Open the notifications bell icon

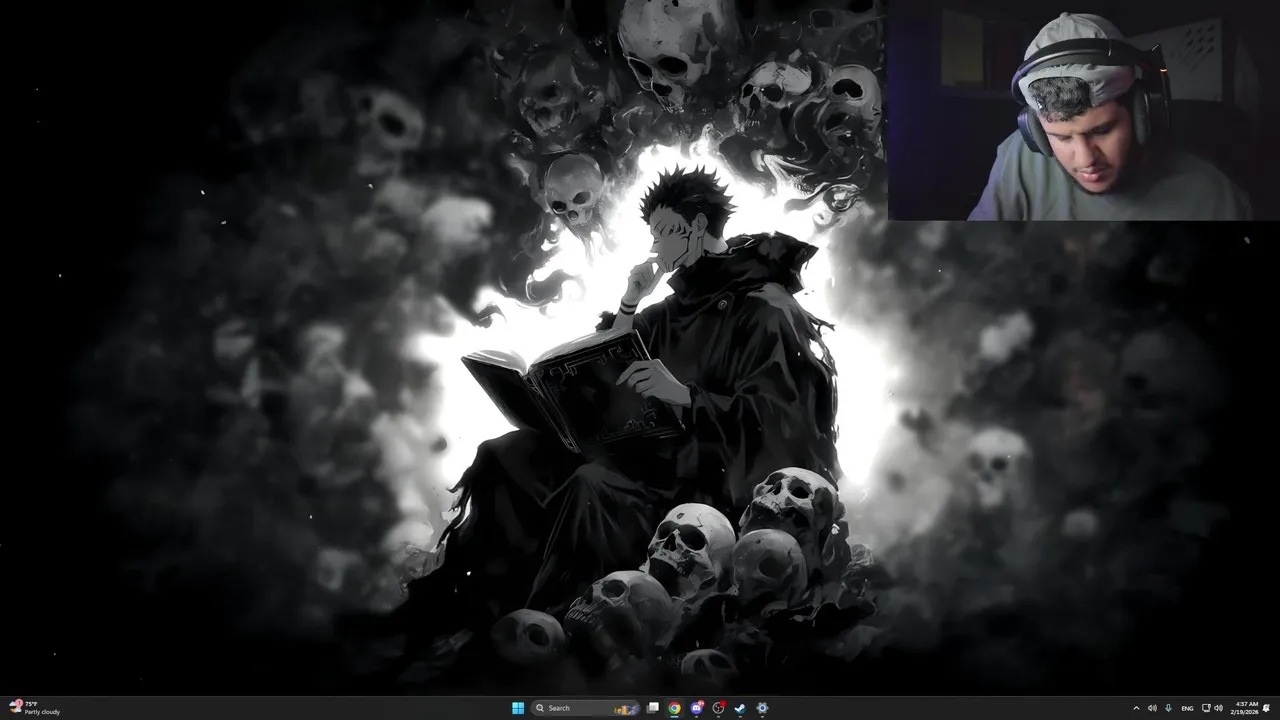[1267, 708]
